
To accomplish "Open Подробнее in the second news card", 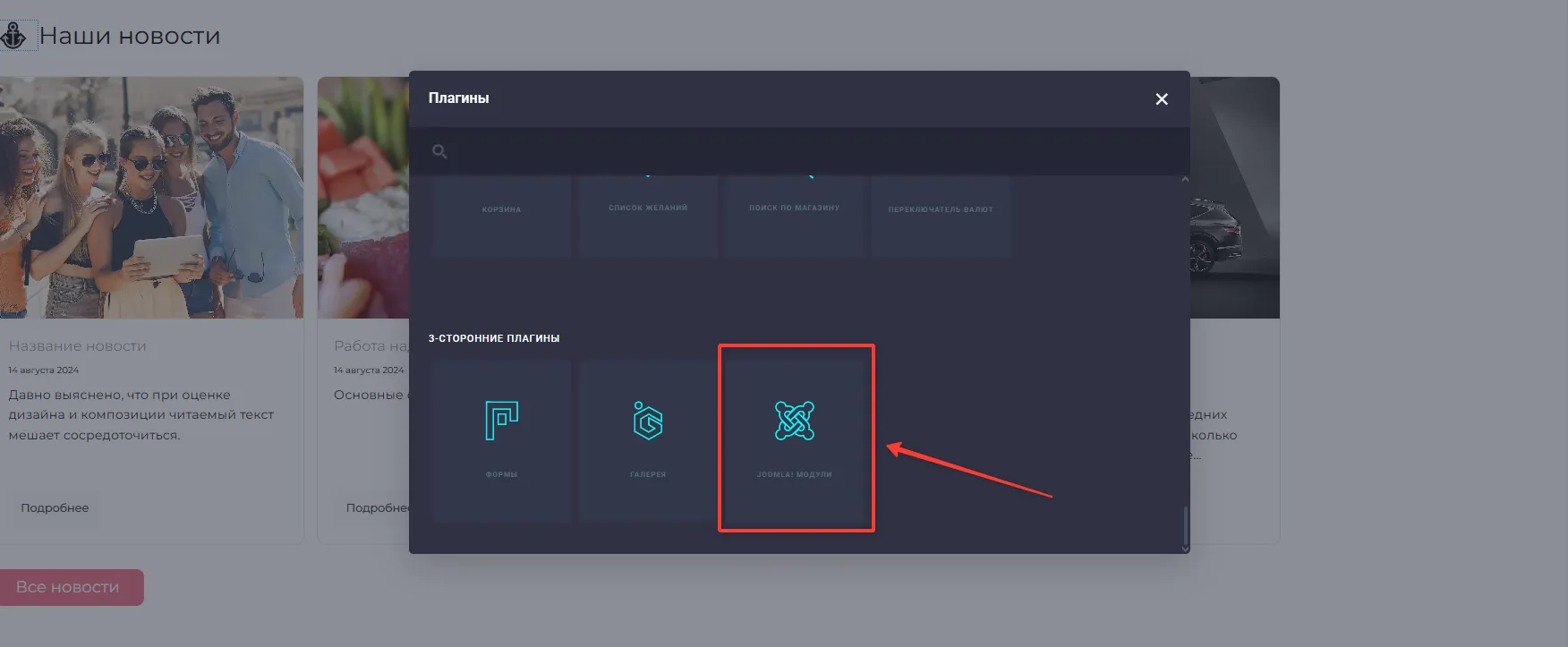I will [377, 507].
